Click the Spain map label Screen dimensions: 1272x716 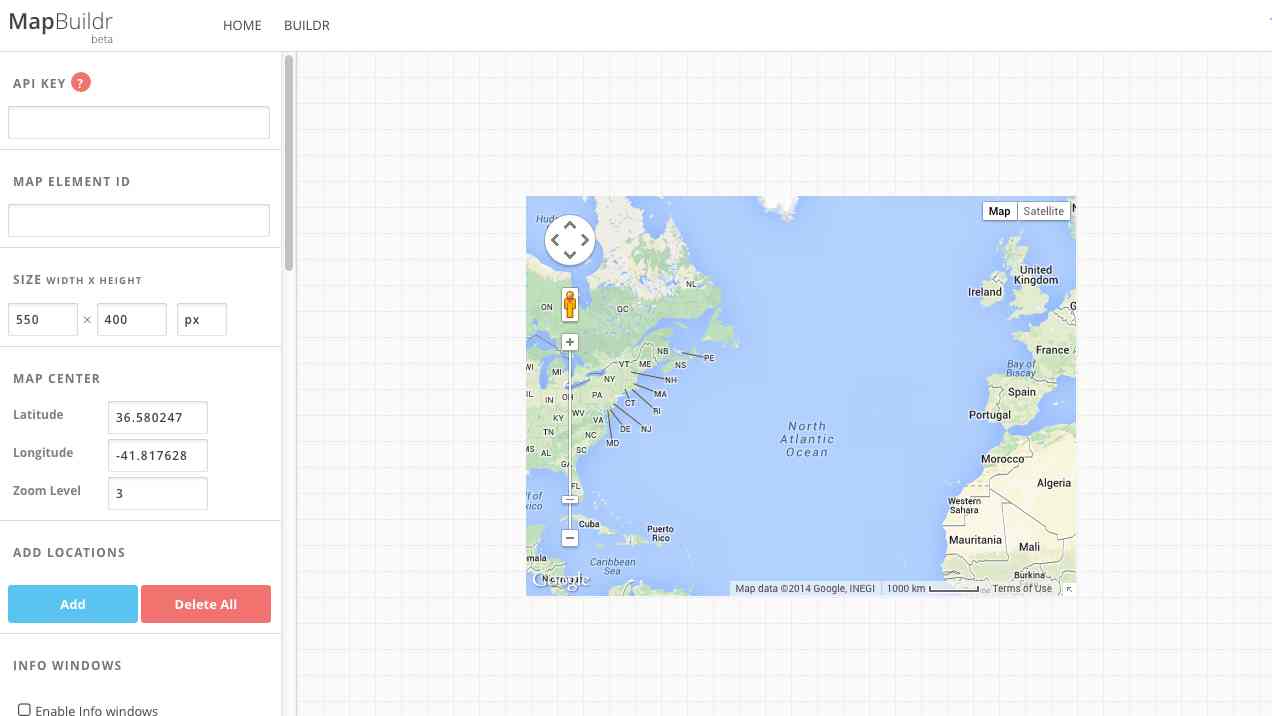tap(1022, 392)
